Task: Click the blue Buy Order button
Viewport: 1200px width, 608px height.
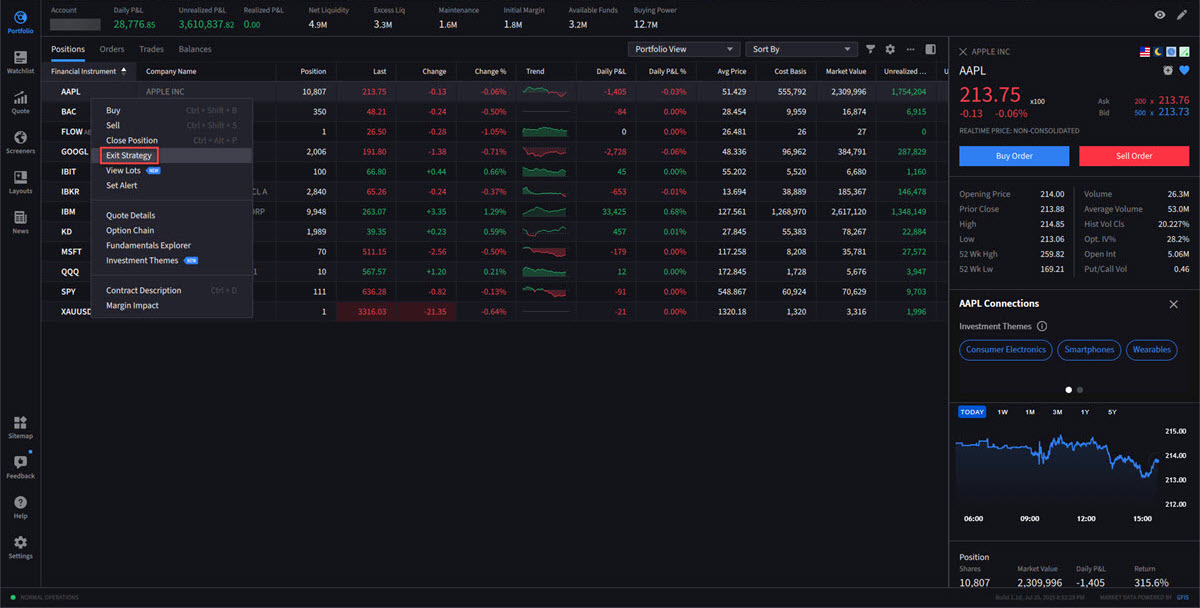Action: coord(1014,156)
